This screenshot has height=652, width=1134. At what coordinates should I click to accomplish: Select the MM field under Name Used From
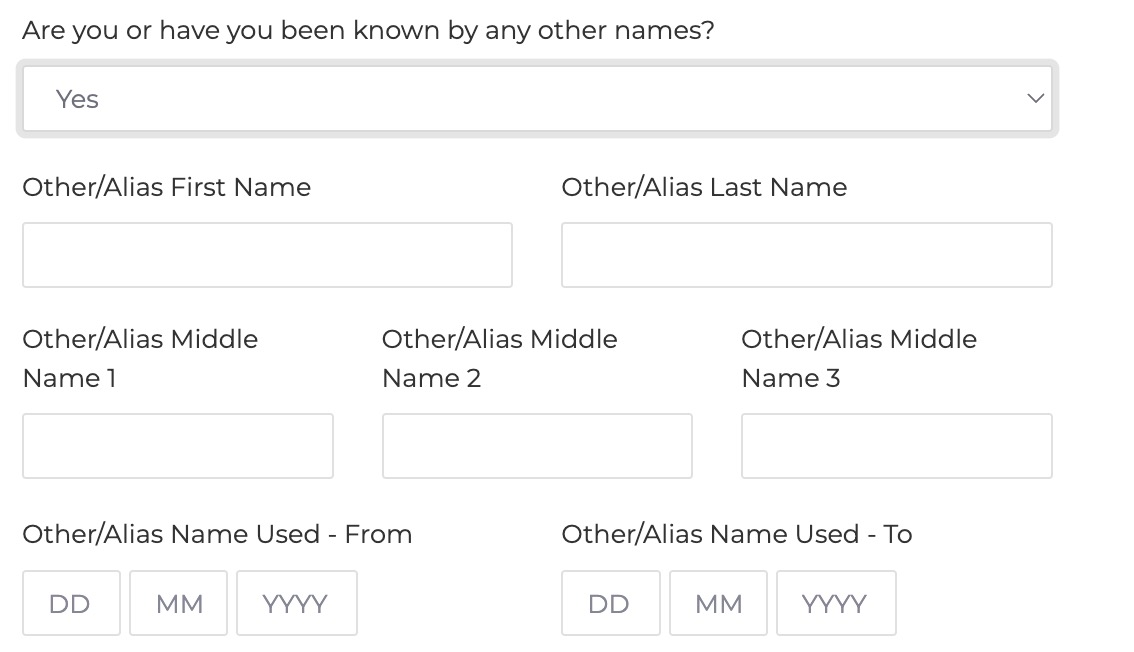click(178, 602)
